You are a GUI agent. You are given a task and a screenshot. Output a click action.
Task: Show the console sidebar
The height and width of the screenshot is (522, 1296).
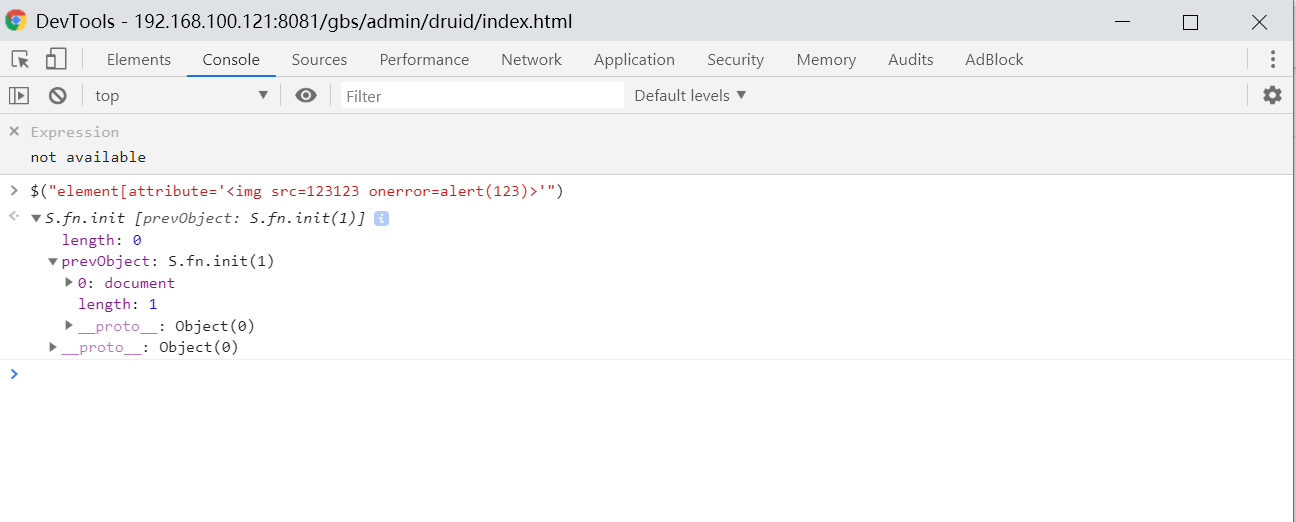pos(19,95)
